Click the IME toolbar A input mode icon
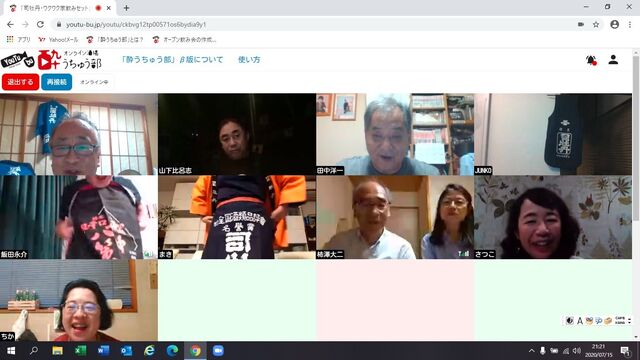This screenshot has height=360, width=640. click(579, 321)
